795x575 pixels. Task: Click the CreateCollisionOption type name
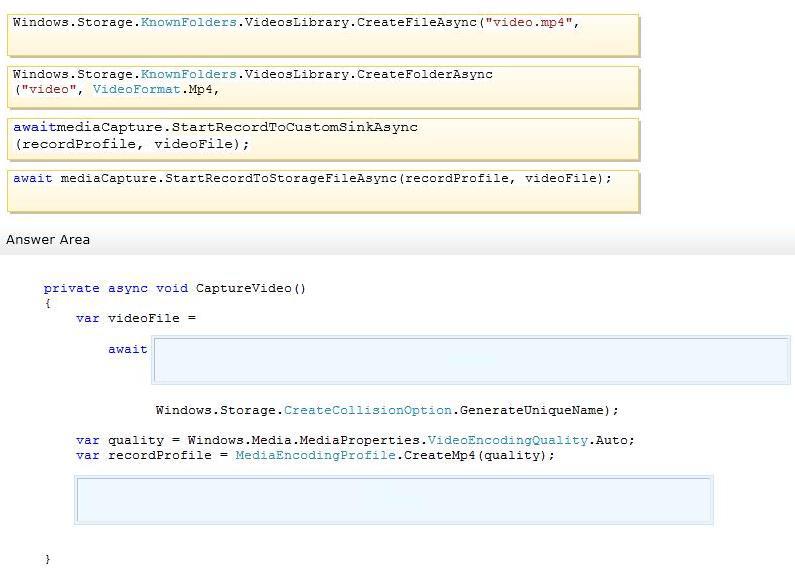tap(368, 410)
